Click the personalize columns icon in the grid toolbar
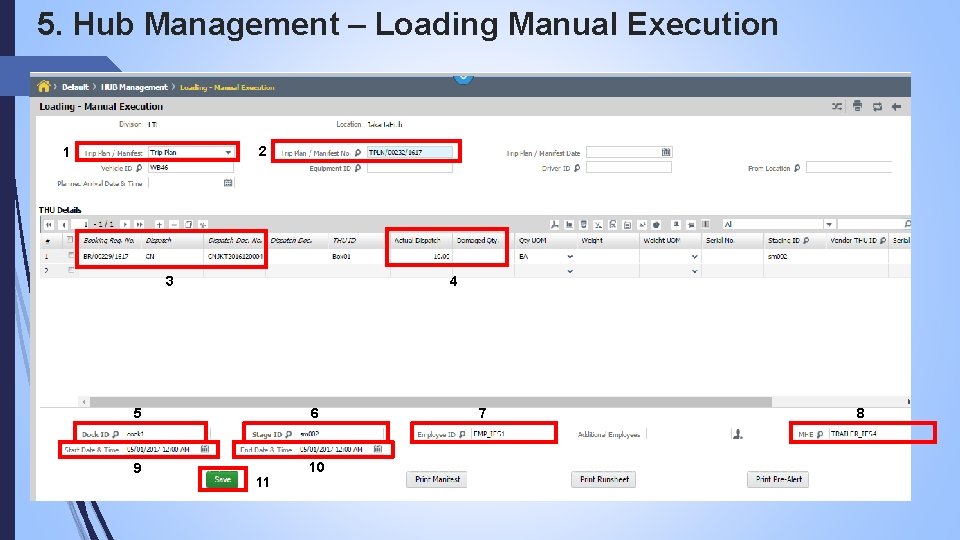The height and width of the screenshot is (540, 960). pyautogui.click(x=705, y=225)
